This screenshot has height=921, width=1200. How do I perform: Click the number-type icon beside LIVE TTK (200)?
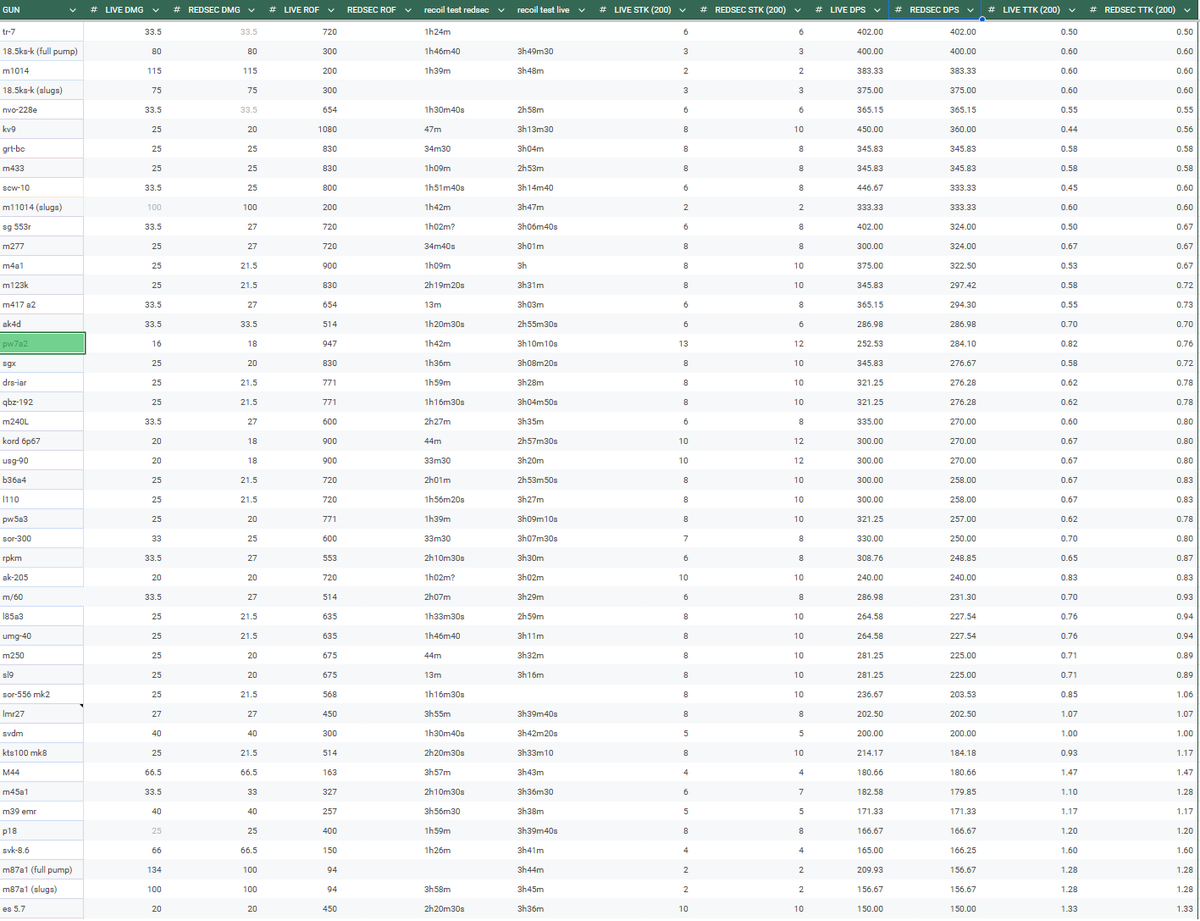[x=992, y=11]
